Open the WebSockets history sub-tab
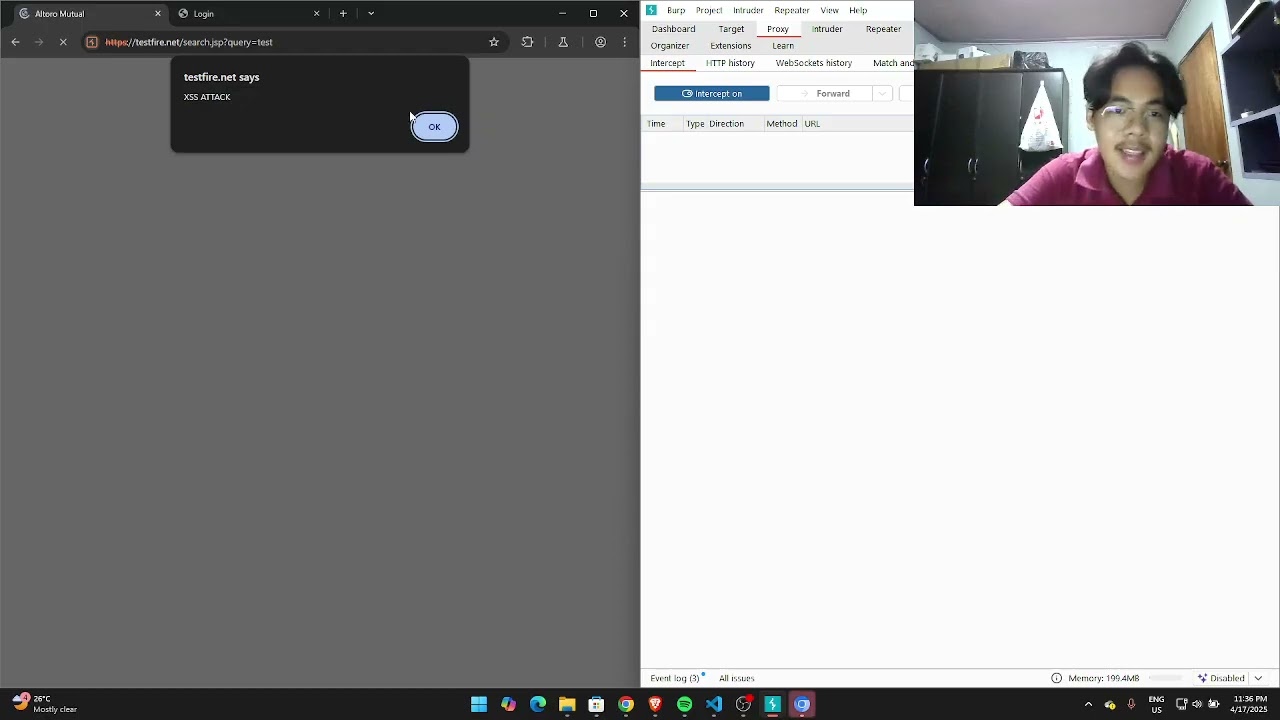Image resolution: width=1280 pixels, height=720 pixels. pos(814,63)
